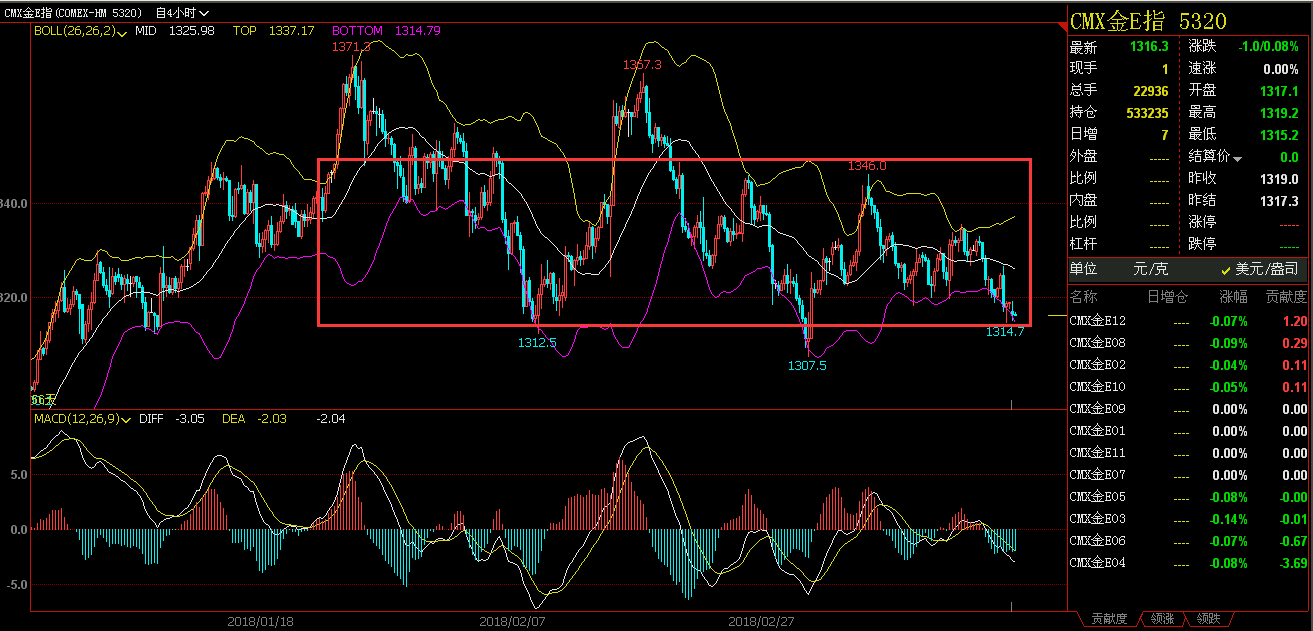The height and width of the screenshot is (631, 1313).
Task: Click the 2018/02/27 date axis label
Action: 762,621
